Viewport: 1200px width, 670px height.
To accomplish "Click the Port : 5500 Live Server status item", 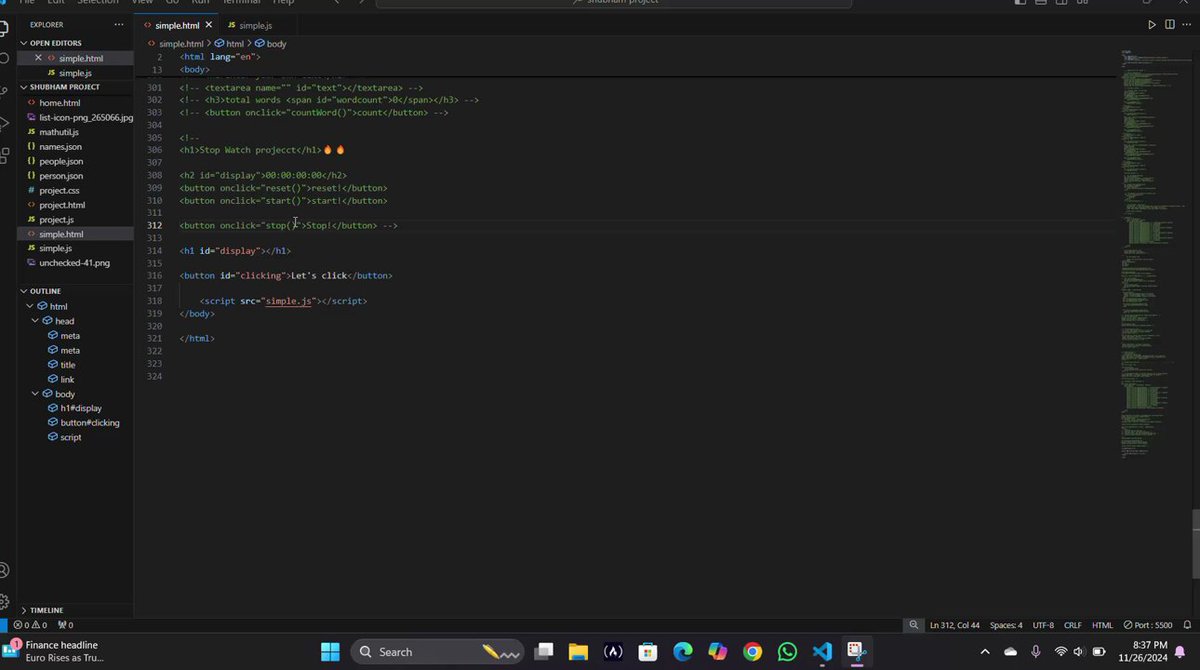I will (1147, 625).
